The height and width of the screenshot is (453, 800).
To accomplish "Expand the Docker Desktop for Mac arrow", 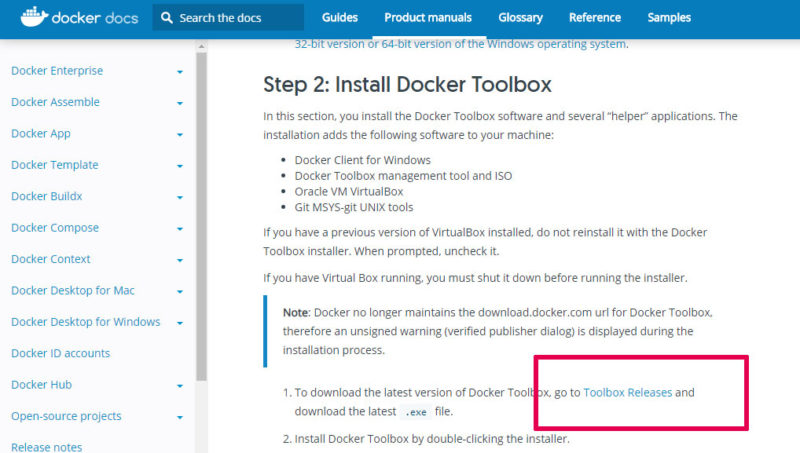I will pyautogui.click(x=180, y=292).
